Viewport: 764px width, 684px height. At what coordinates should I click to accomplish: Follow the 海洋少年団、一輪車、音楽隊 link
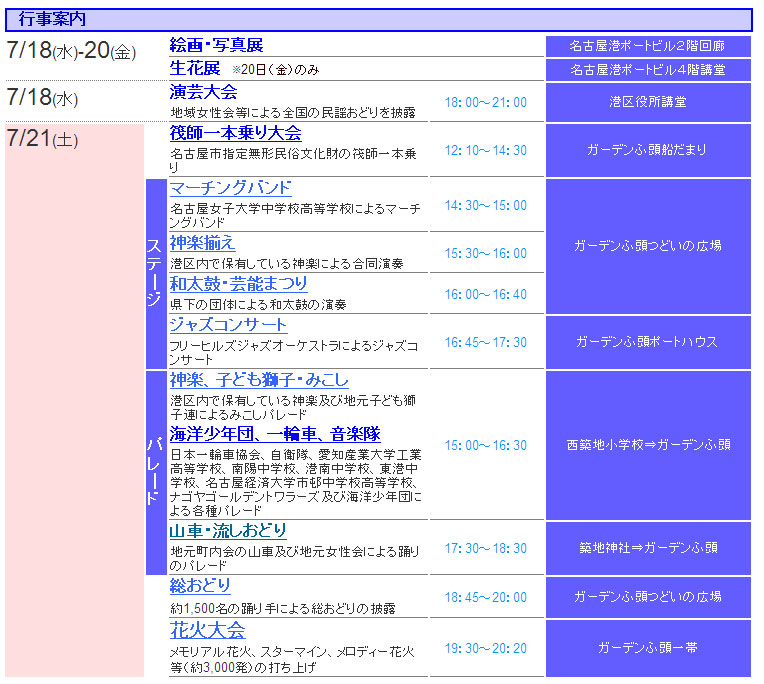click(275, 434)
